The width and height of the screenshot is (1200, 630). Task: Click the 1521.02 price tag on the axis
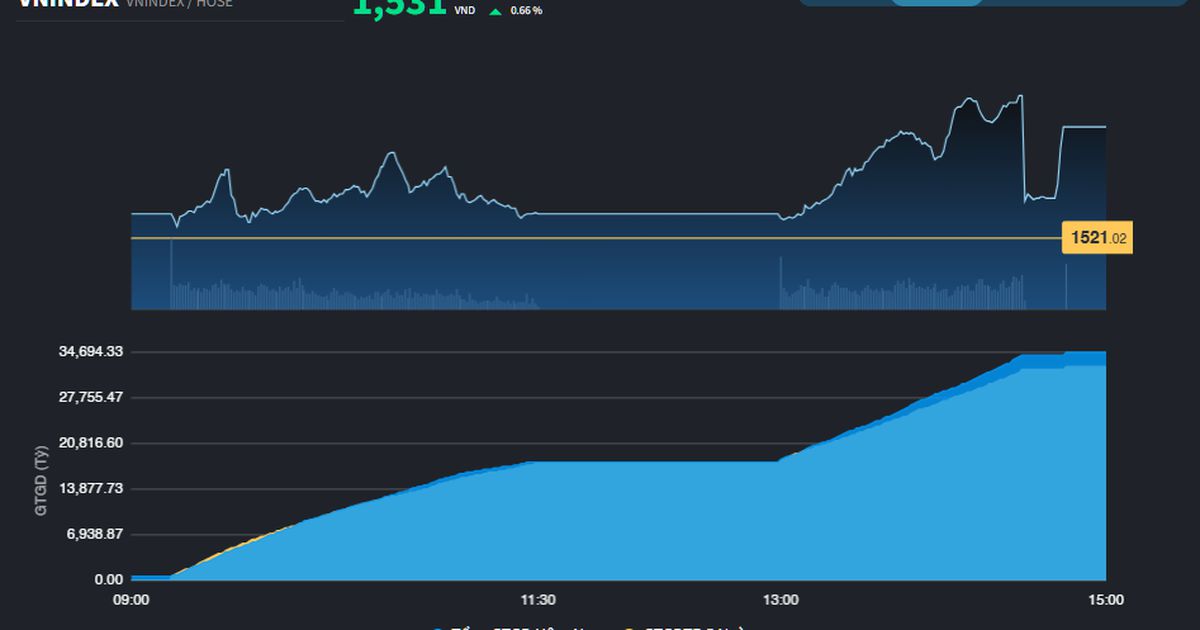1096,239
